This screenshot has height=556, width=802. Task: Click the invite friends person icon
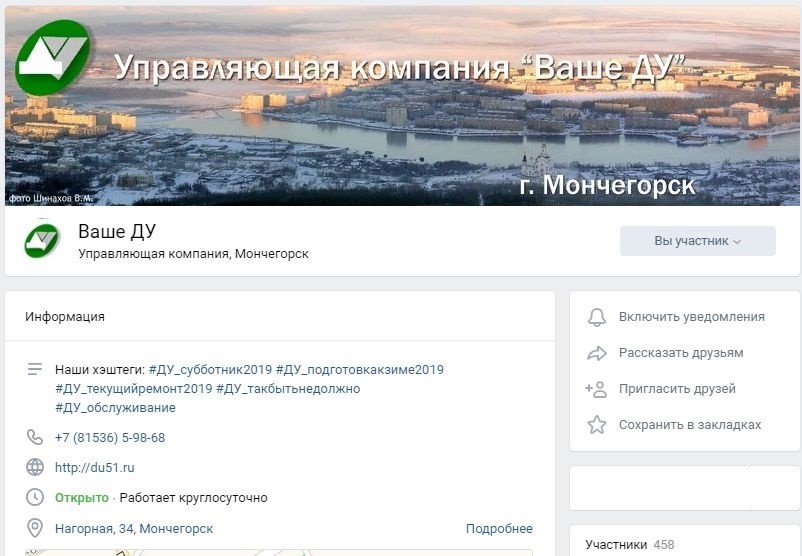tap(596, 389)
